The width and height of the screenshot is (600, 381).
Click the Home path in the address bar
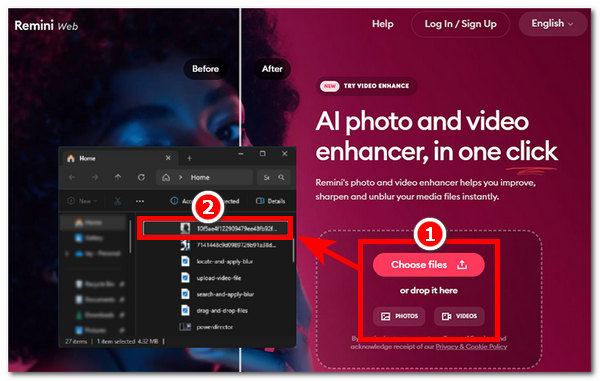(x=200, y=177)
